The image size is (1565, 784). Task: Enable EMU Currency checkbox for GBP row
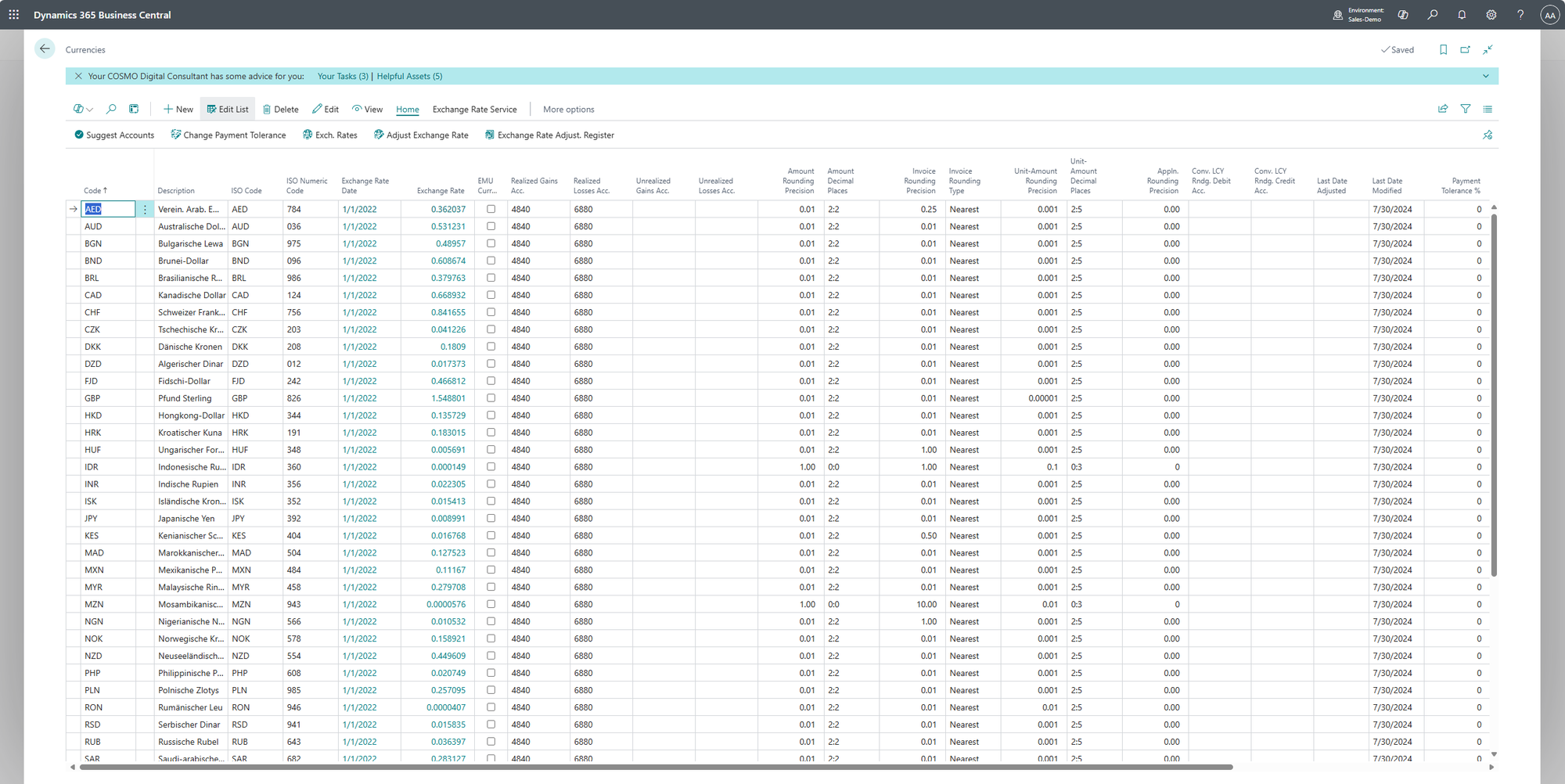pyautogui.click(x=491, y=398)
